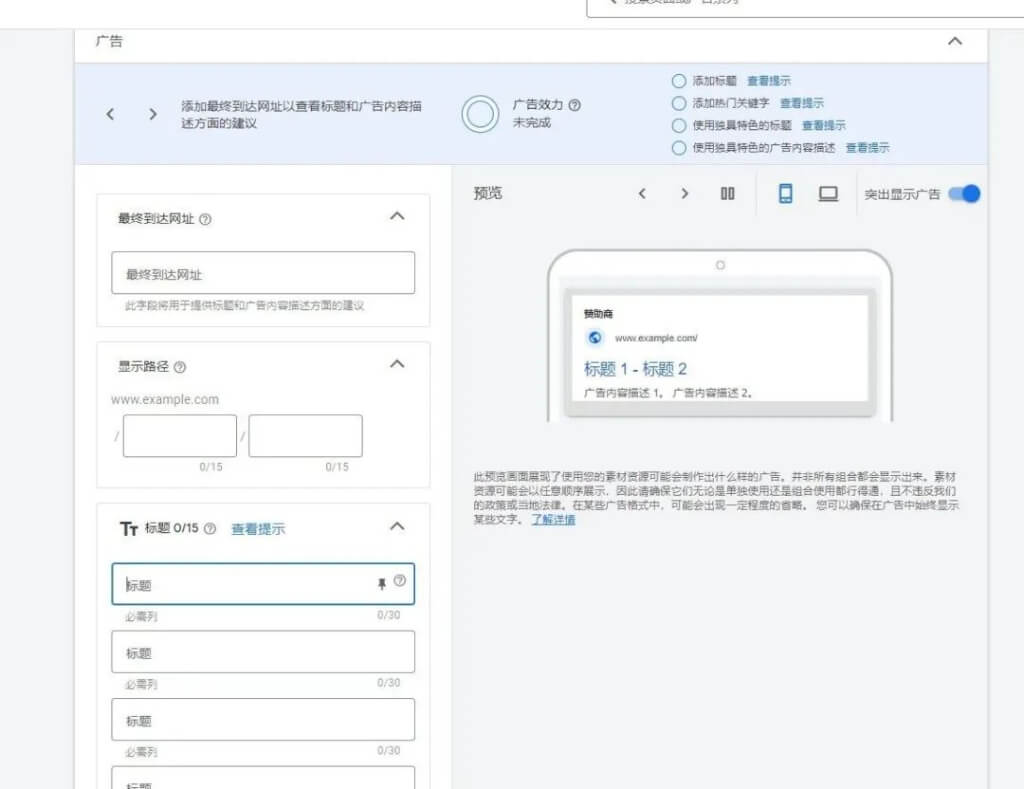
Task: Open 查看提示 link beside 使用独具特色的广告内容描述
Action: click(x=867, y=148)
